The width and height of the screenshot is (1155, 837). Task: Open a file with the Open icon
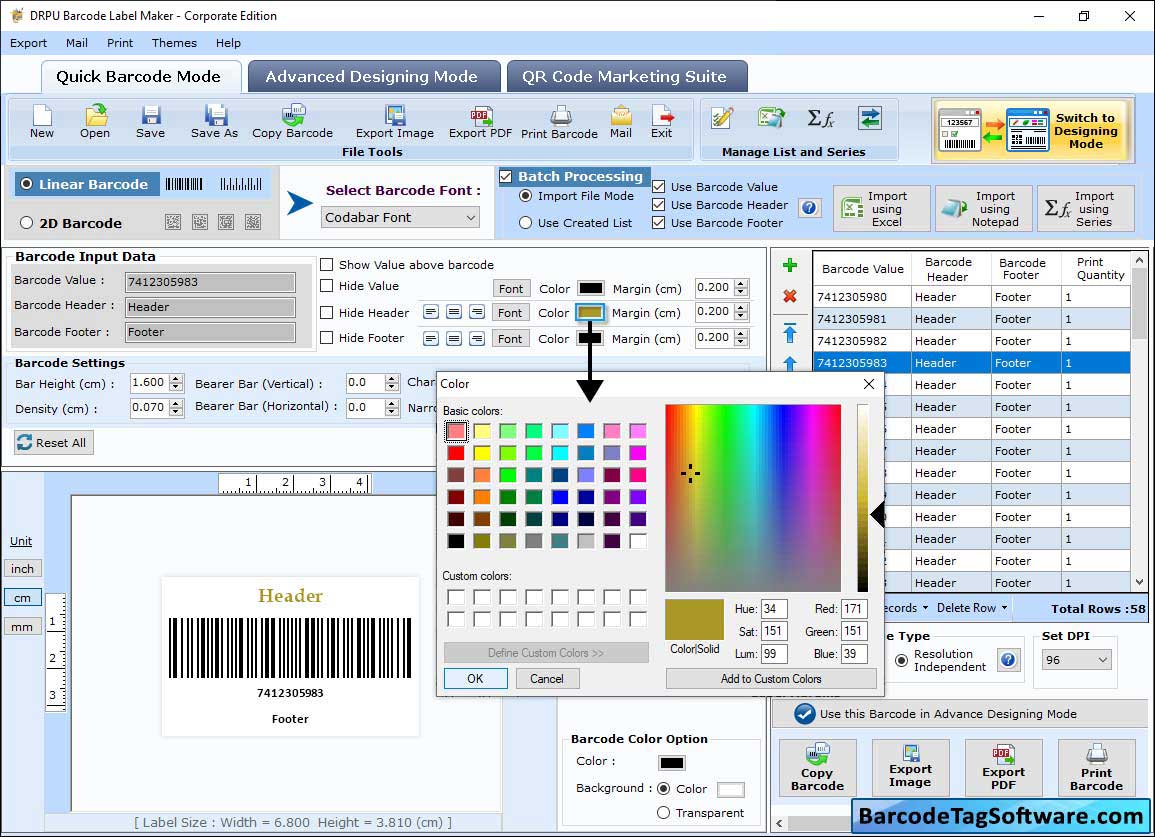(x=95, y=122)
